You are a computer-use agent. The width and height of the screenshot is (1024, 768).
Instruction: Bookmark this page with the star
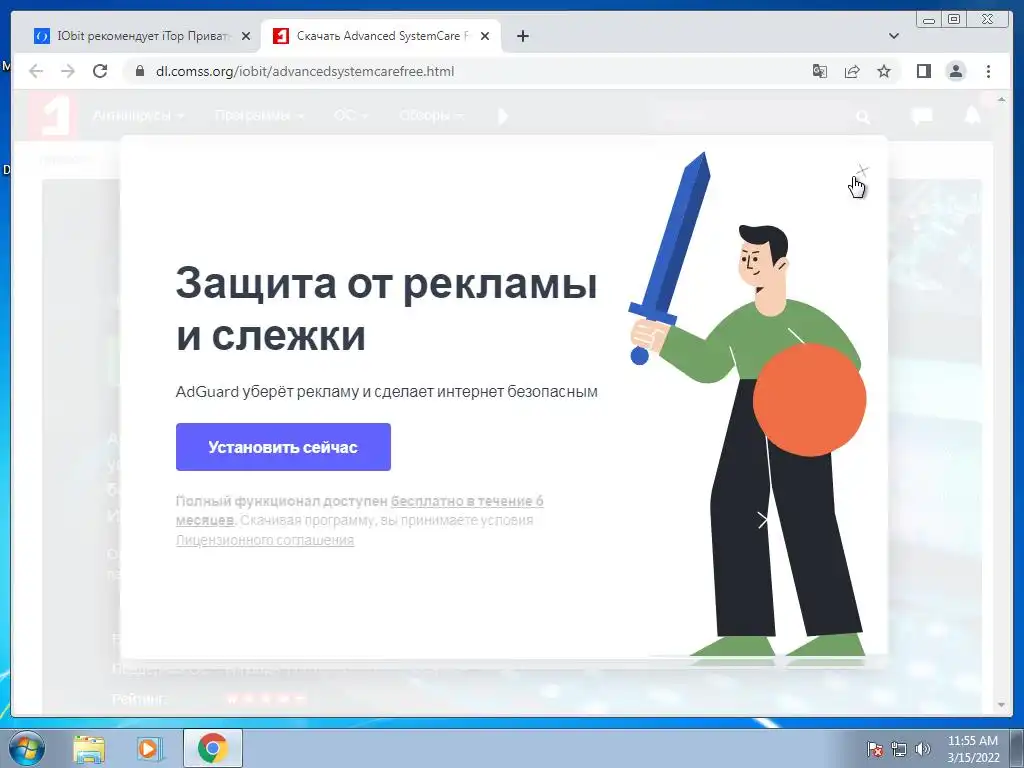coord(884,71)
